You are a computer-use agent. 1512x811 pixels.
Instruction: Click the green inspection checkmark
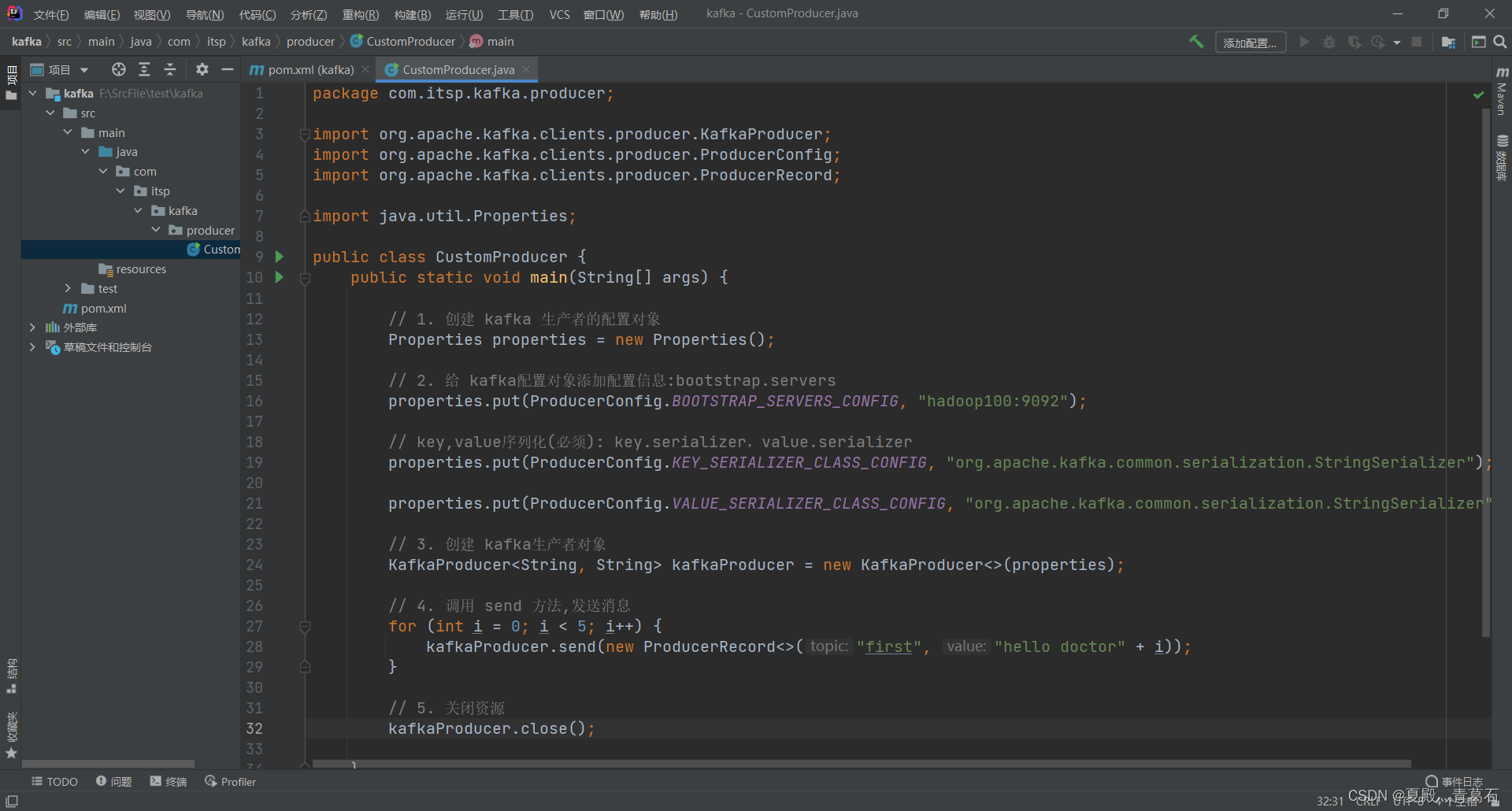[x=1478, y=94]
